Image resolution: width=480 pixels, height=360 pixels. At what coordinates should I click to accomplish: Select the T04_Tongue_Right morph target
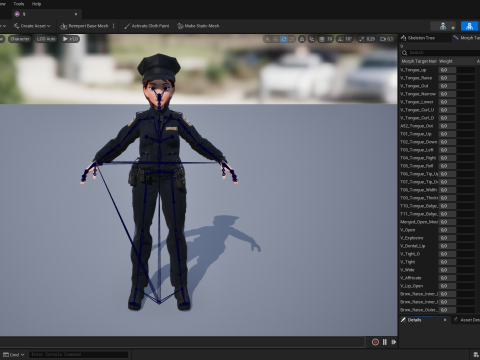[418, 158]
